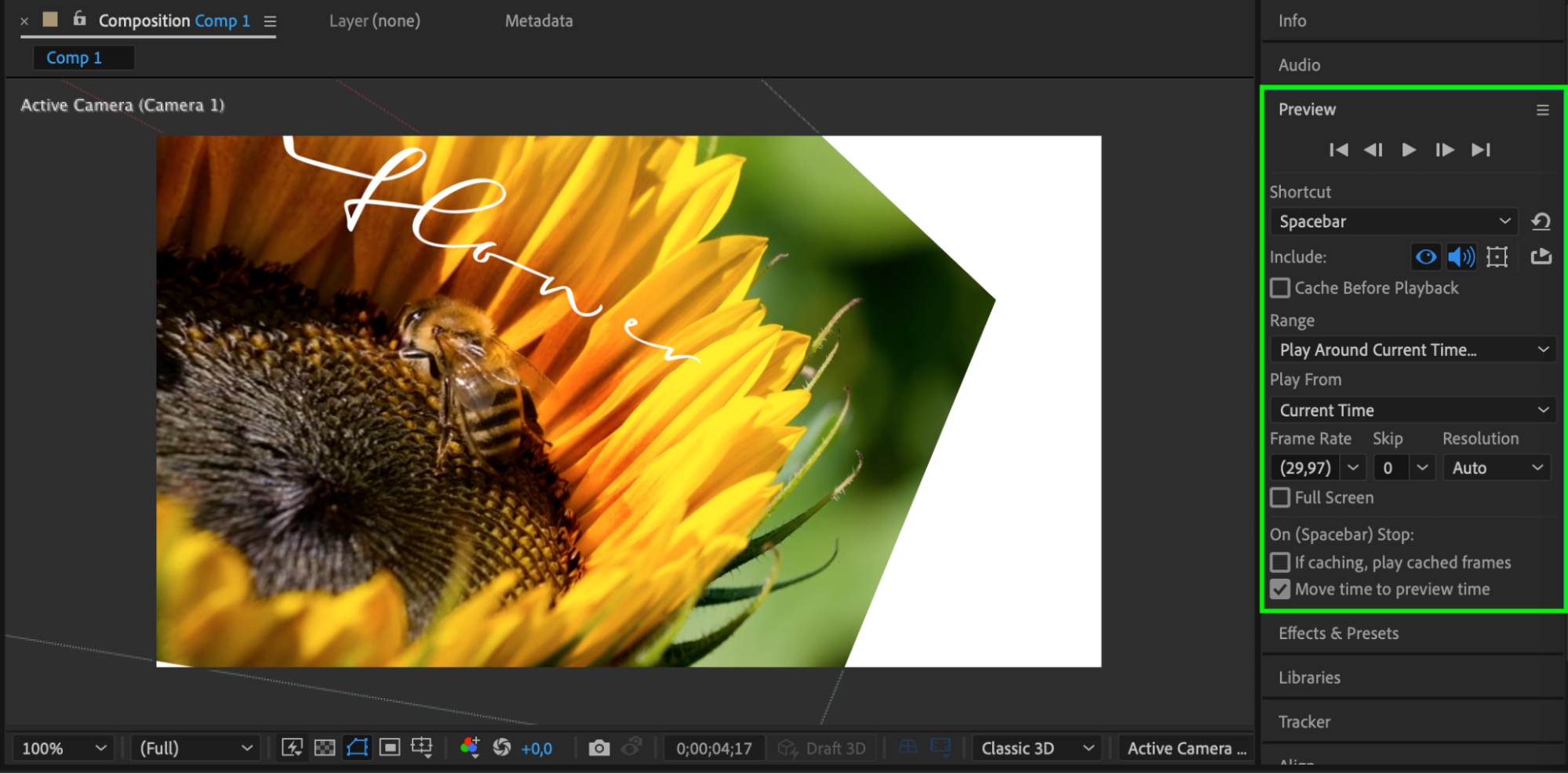Screen dimensions: 1568x774
Task: Toggle video eye icon in Include row
Action: tap(1426, 257)
